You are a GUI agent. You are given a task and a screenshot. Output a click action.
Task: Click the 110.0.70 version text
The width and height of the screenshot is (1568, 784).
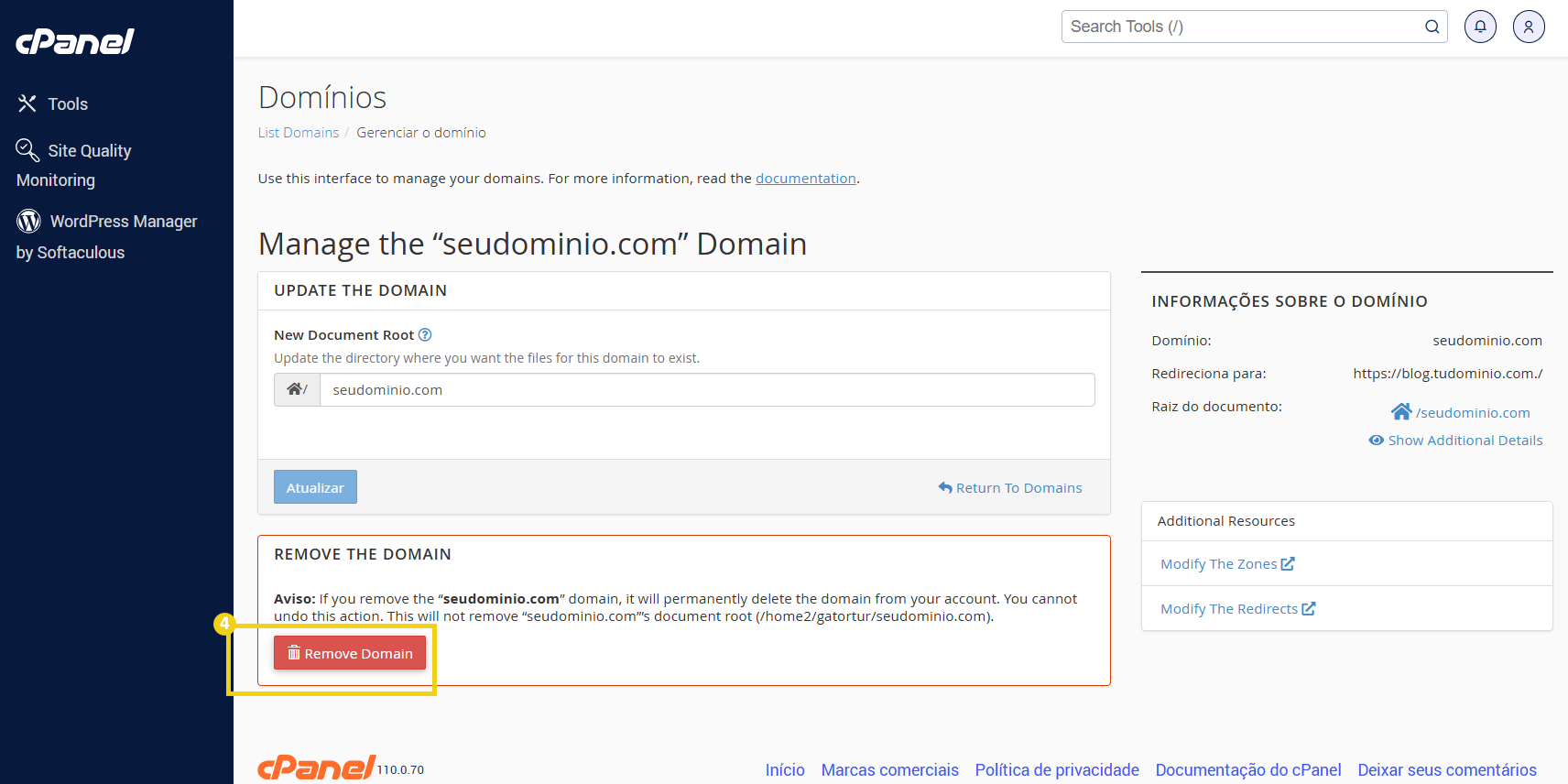(x=400, y=770)
